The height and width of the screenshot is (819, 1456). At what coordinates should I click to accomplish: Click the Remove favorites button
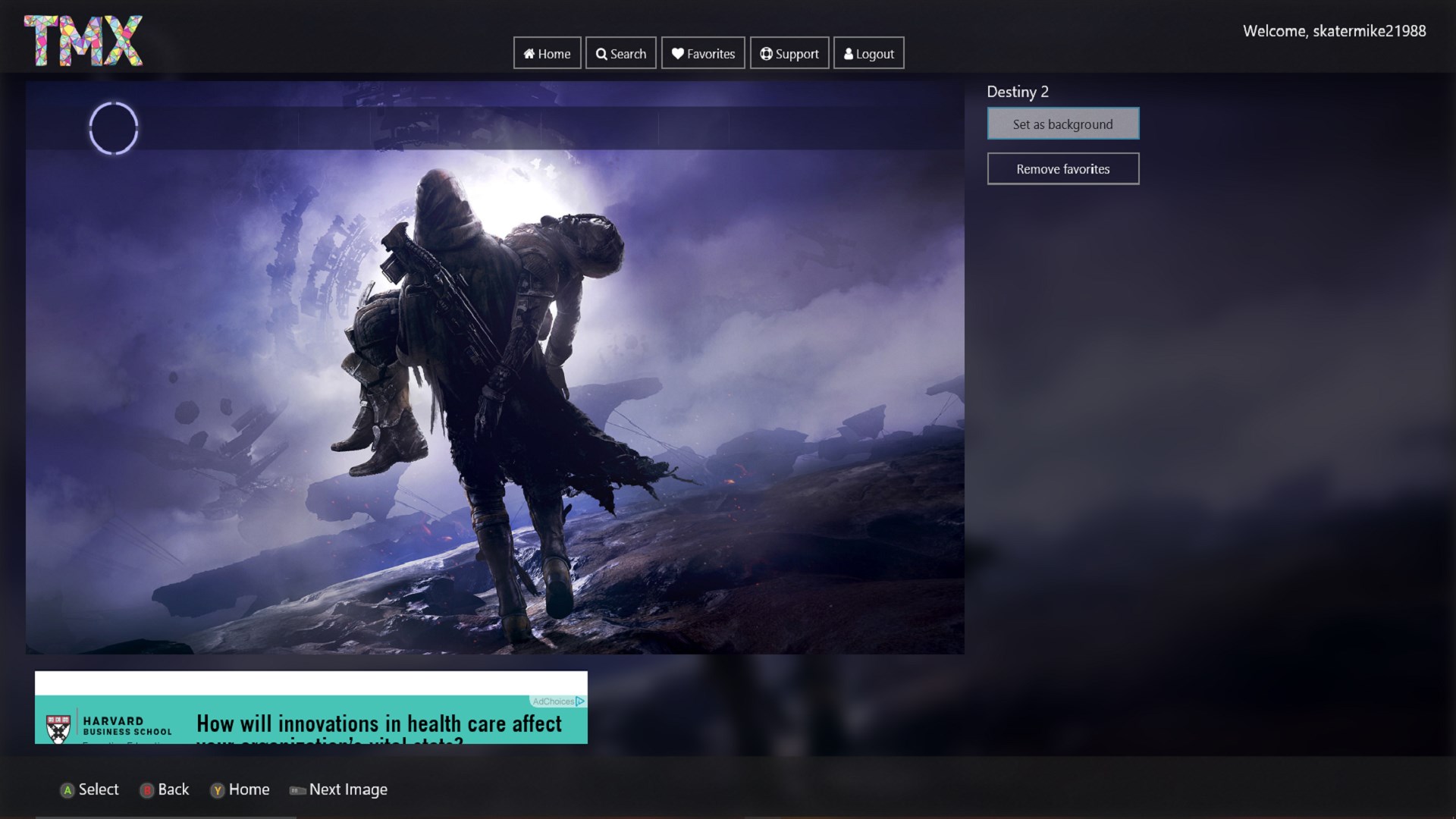click(1062, 168)
